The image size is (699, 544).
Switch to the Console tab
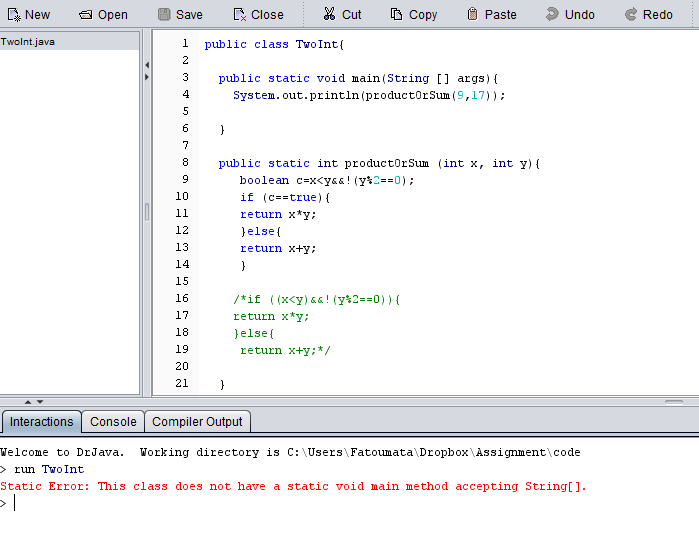click(113, 422)
